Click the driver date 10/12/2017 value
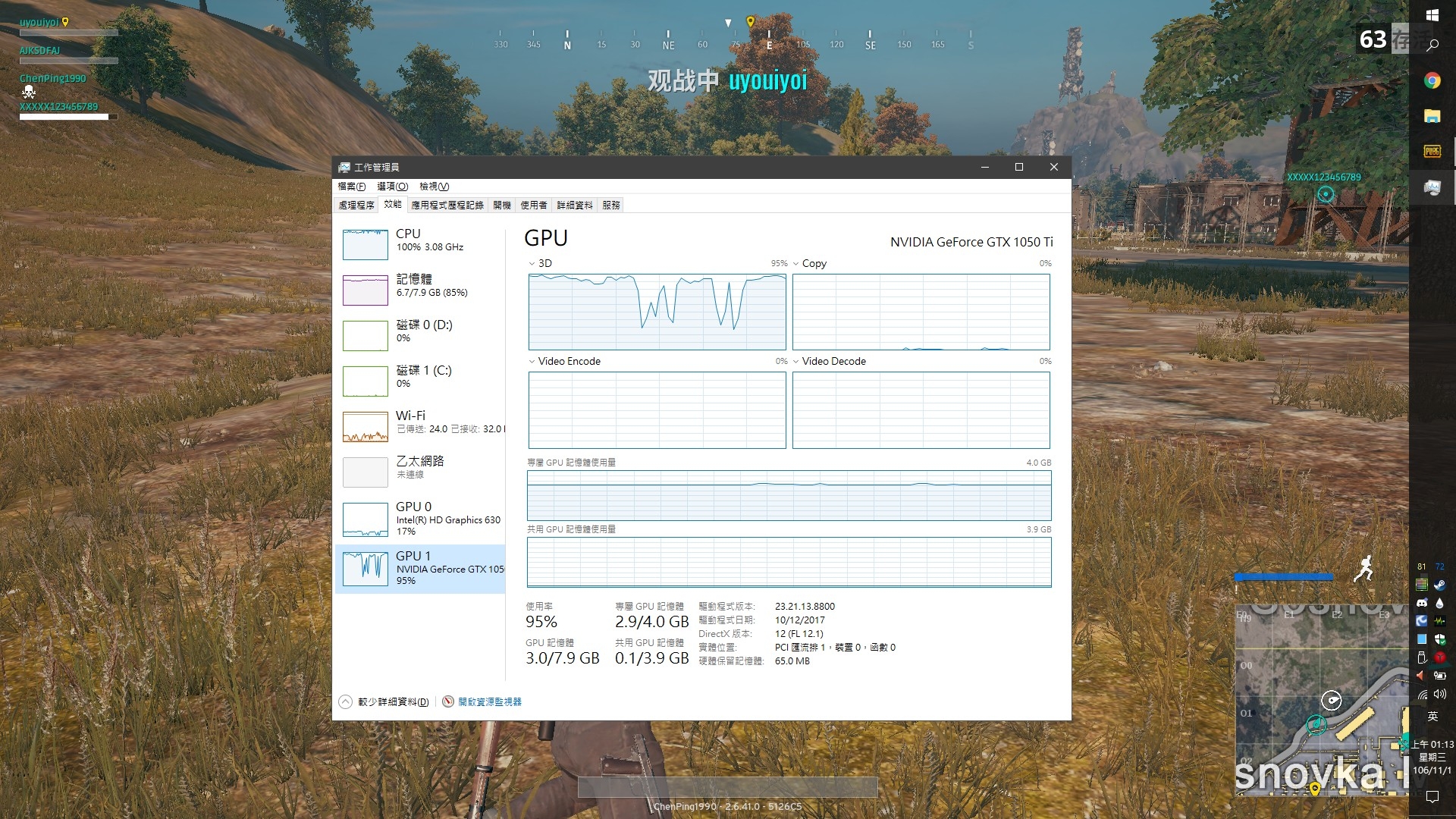1456x819 pixels. pos(799,620)
